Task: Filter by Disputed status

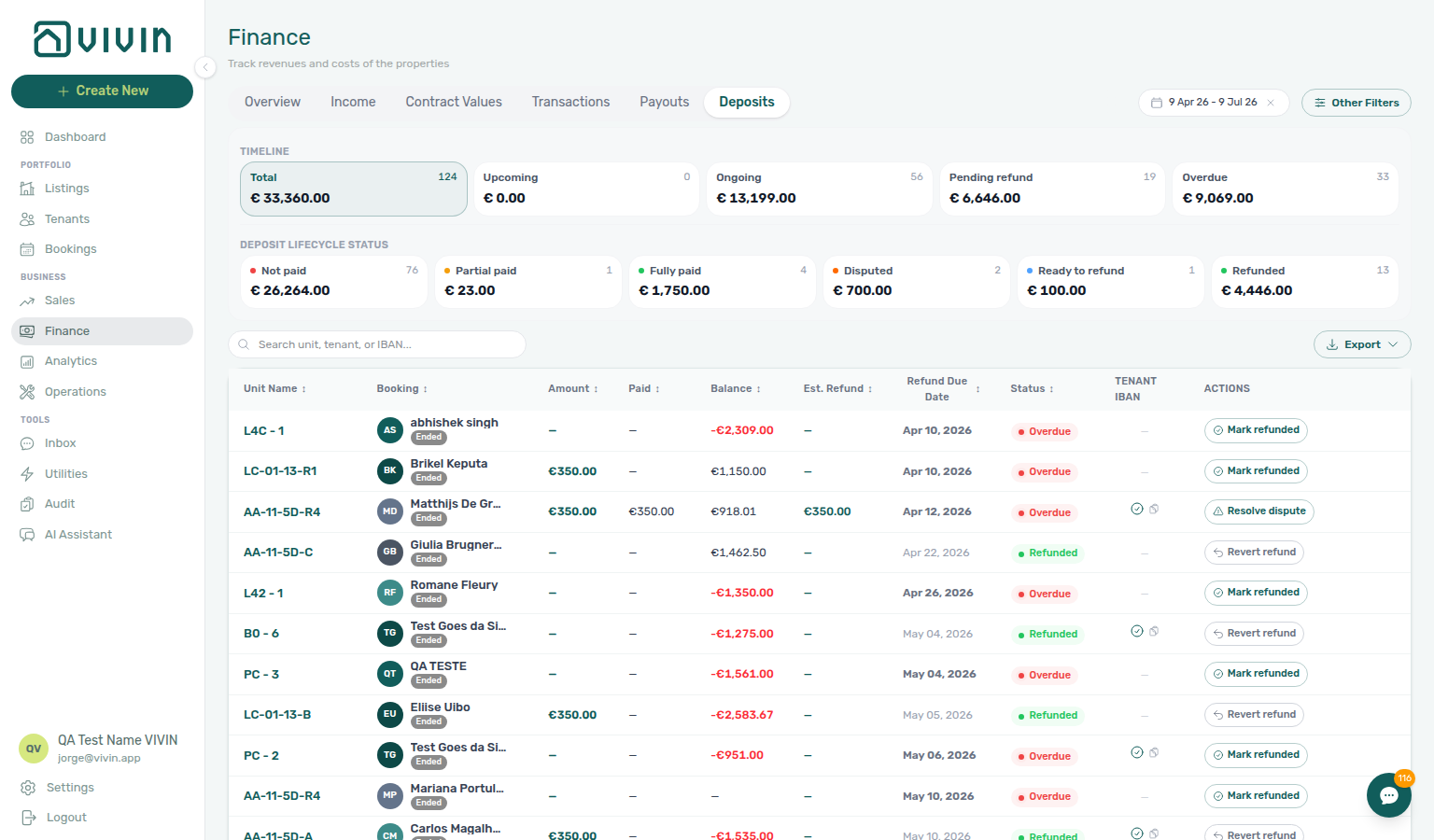Action: [x=917, y=282]
